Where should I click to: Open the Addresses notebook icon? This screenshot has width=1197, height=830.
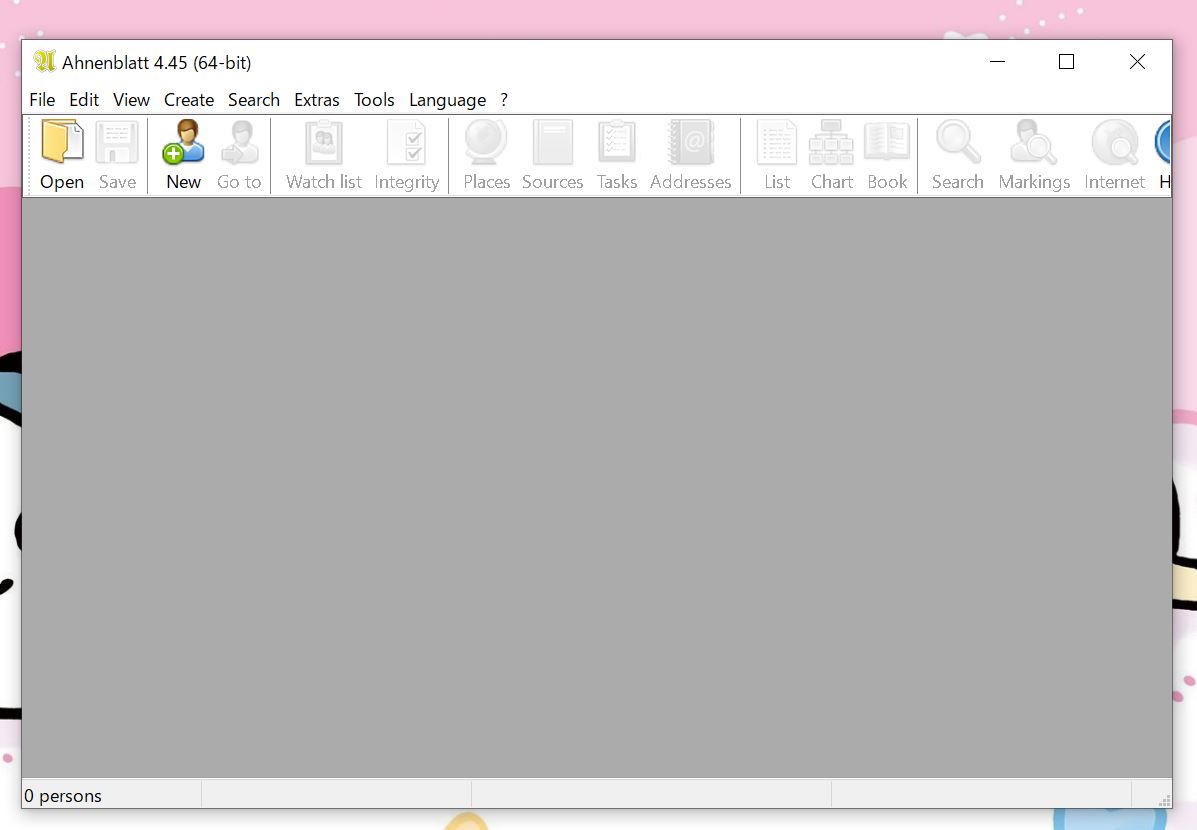[x=691, y=142]
